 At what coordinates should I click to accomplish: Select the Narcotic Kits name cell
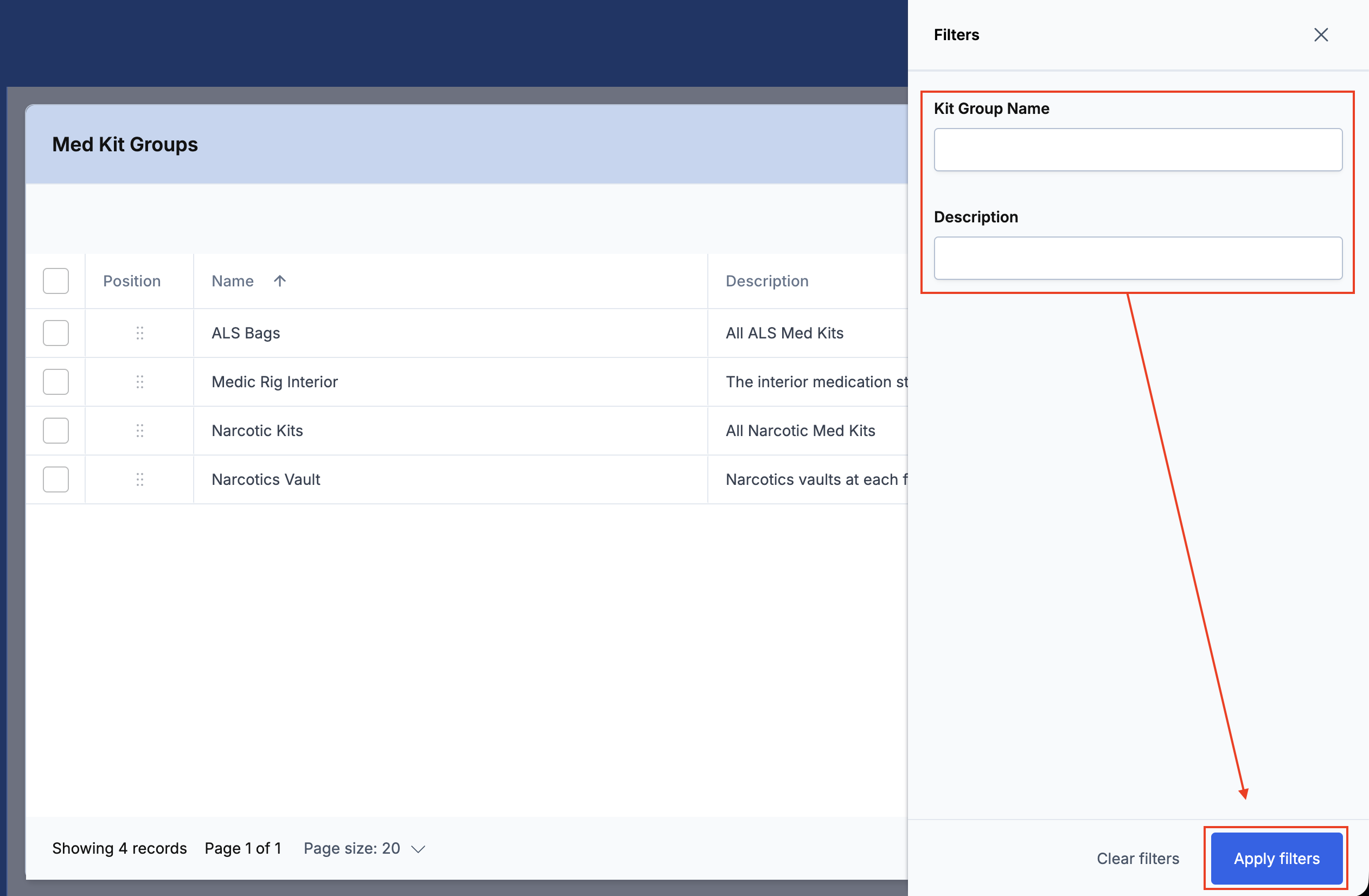(450, 431)
